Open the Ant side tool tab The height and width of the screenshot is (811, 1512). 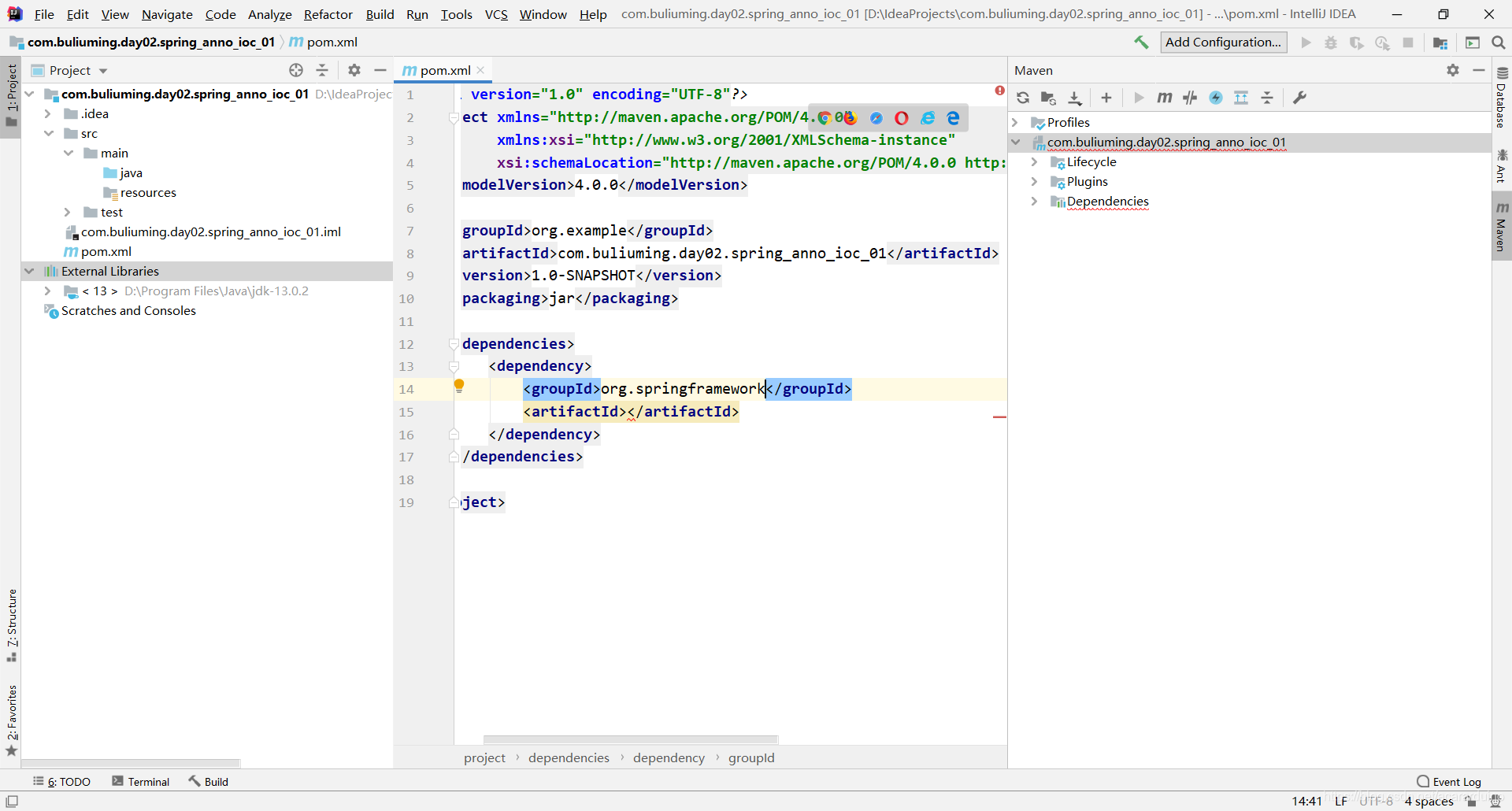[1501, 165]
